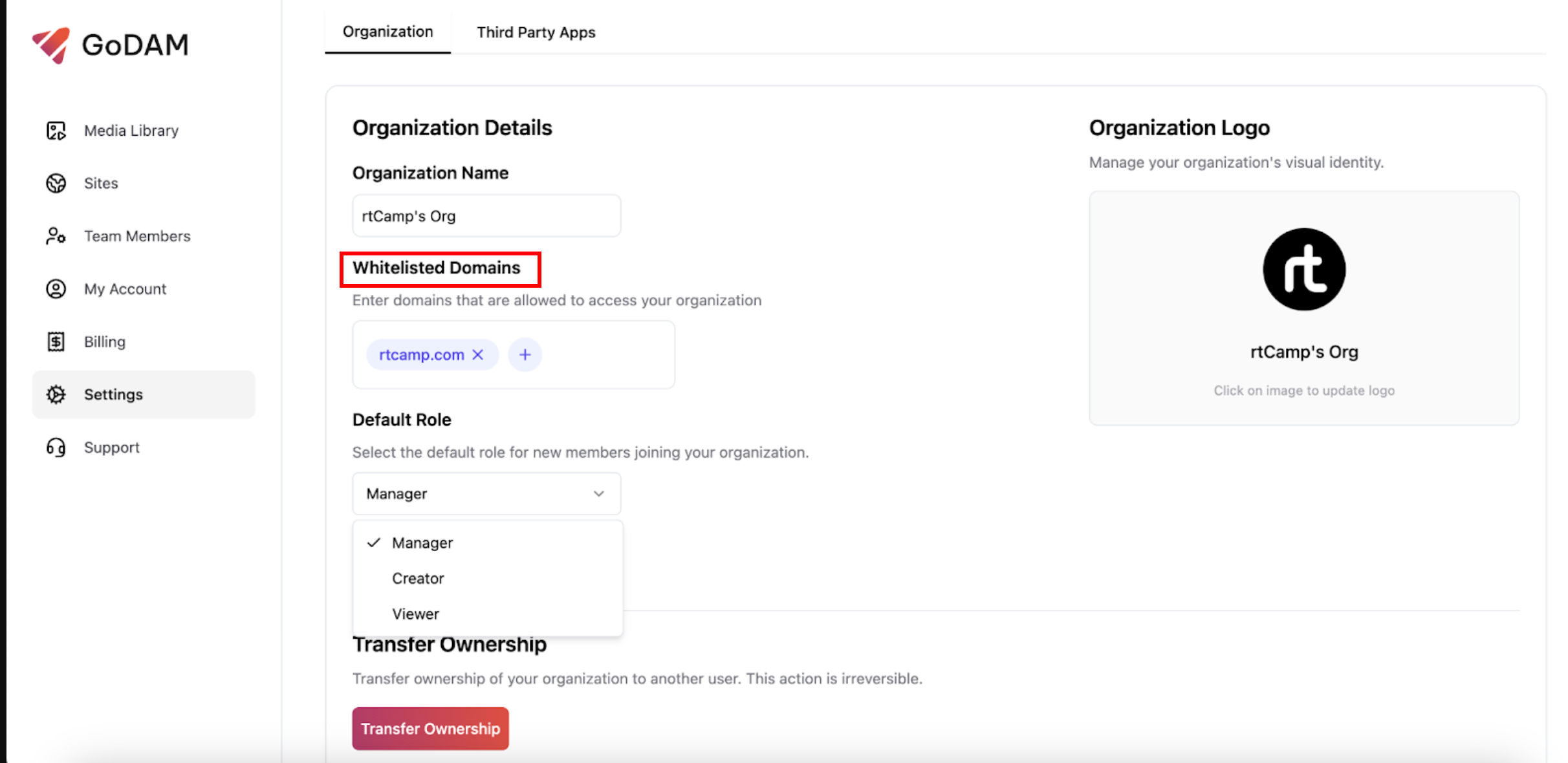The height and width of the screenshot is (763, 1568).
Task: Open My Account settings
Action: pyautogui.click(x=125, y=288)
